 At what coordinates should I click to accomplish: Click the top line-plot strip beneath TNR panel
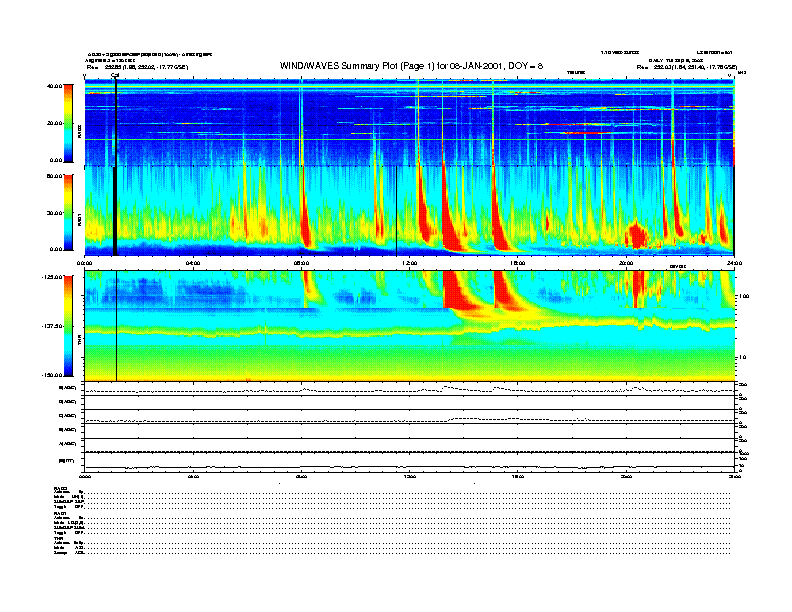(409, 389)
